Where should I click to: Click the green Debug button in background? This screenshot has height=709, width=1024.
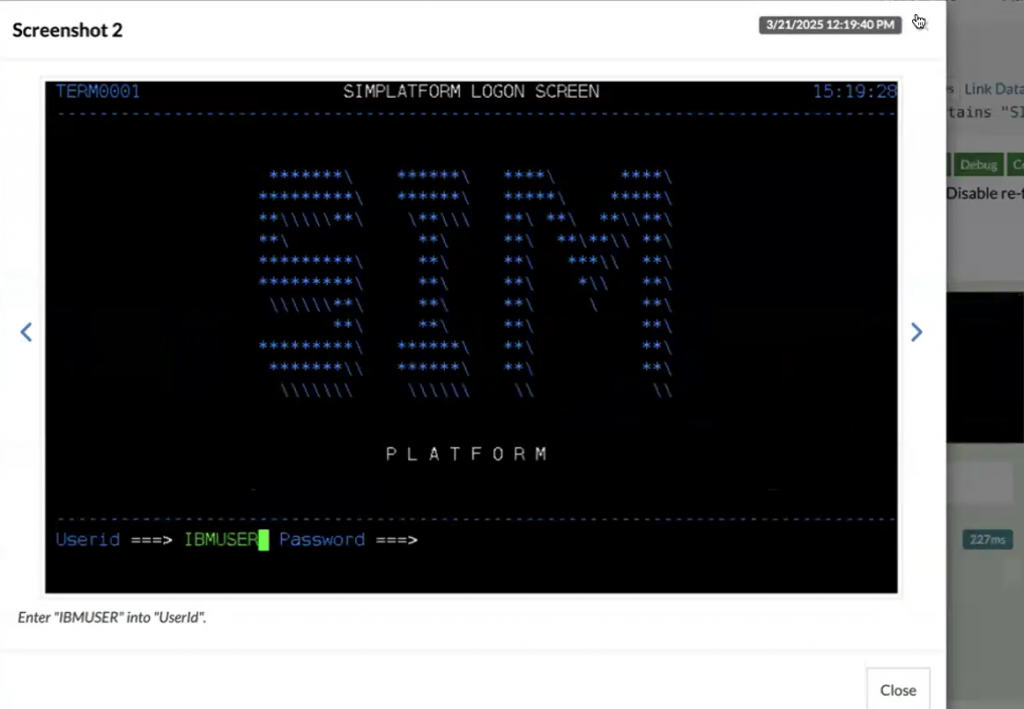point(979,164)
